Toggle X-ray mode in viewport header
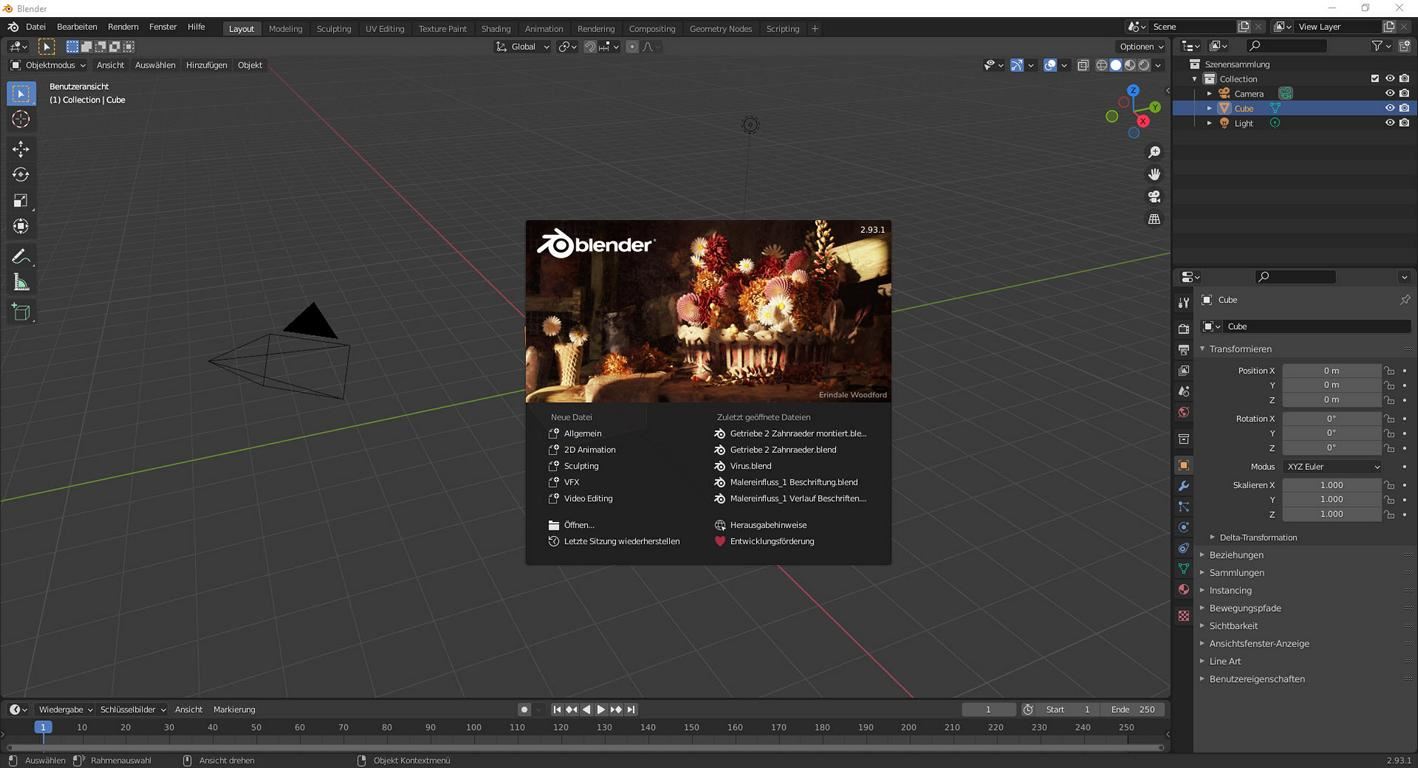Screen dimensions: 1418x768 [1083, 65]
